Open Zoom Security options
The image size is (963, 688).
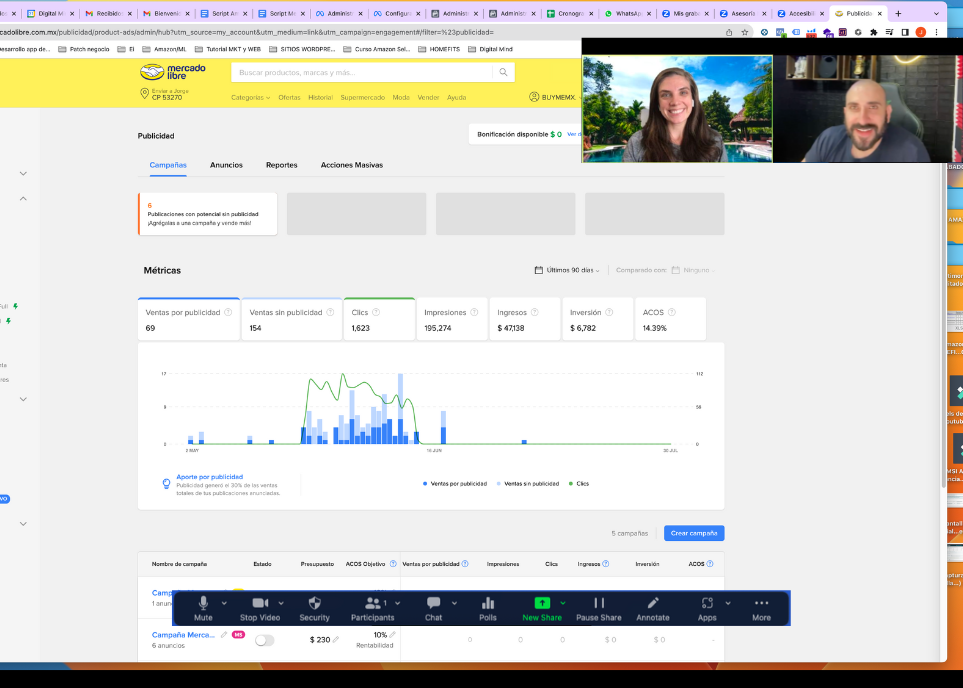pyautogui.click(x=314, y=609)
